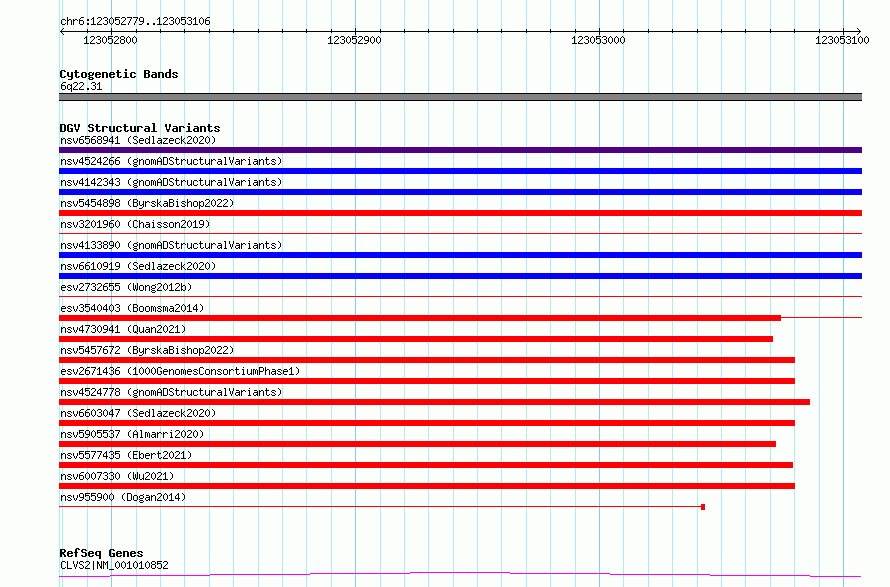Select variant label nsv3201960 (Chaisson2019)

(135, 224)
